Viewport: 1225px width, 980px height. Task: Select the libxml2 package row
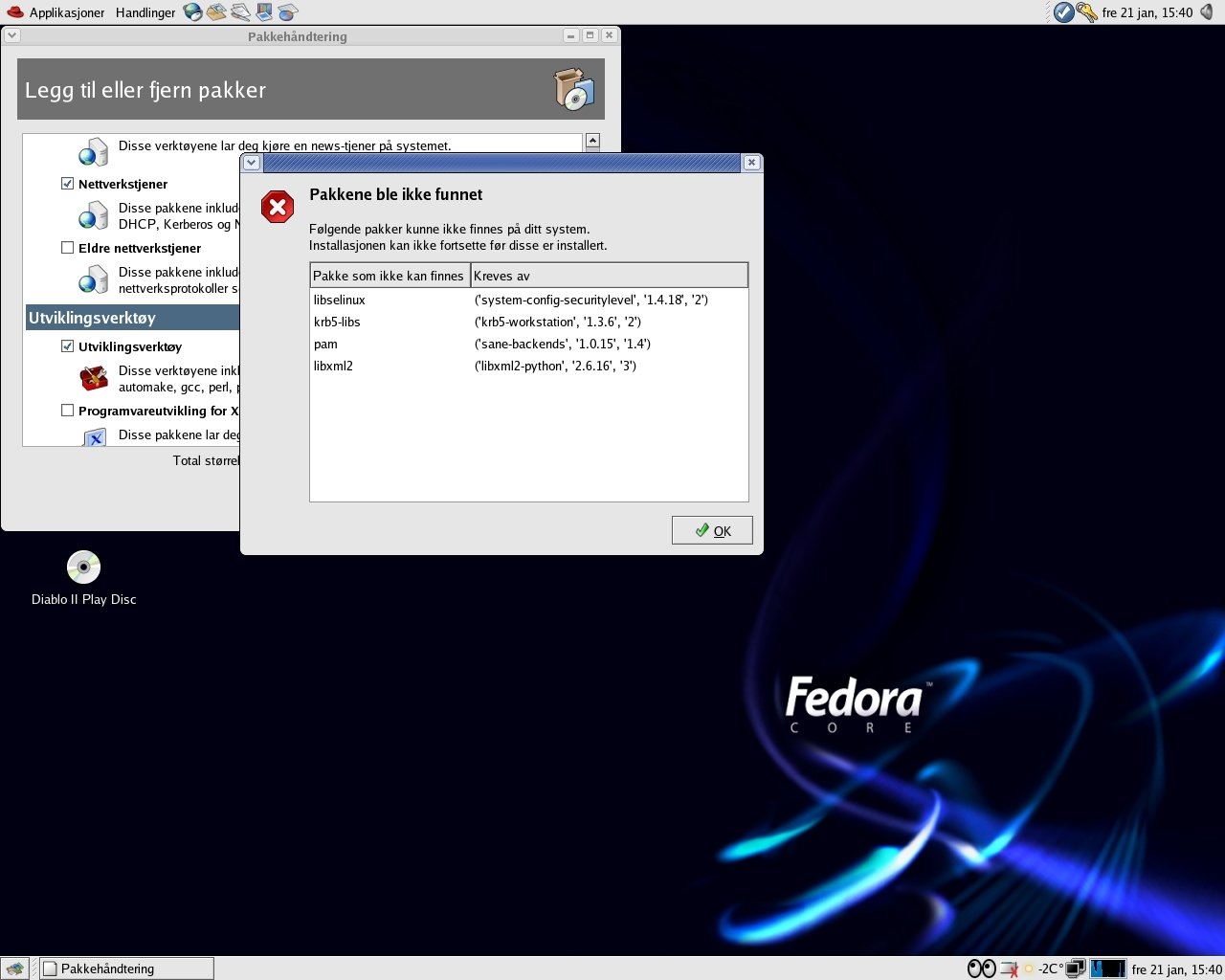pyautogui.click(x=528, y=366)
